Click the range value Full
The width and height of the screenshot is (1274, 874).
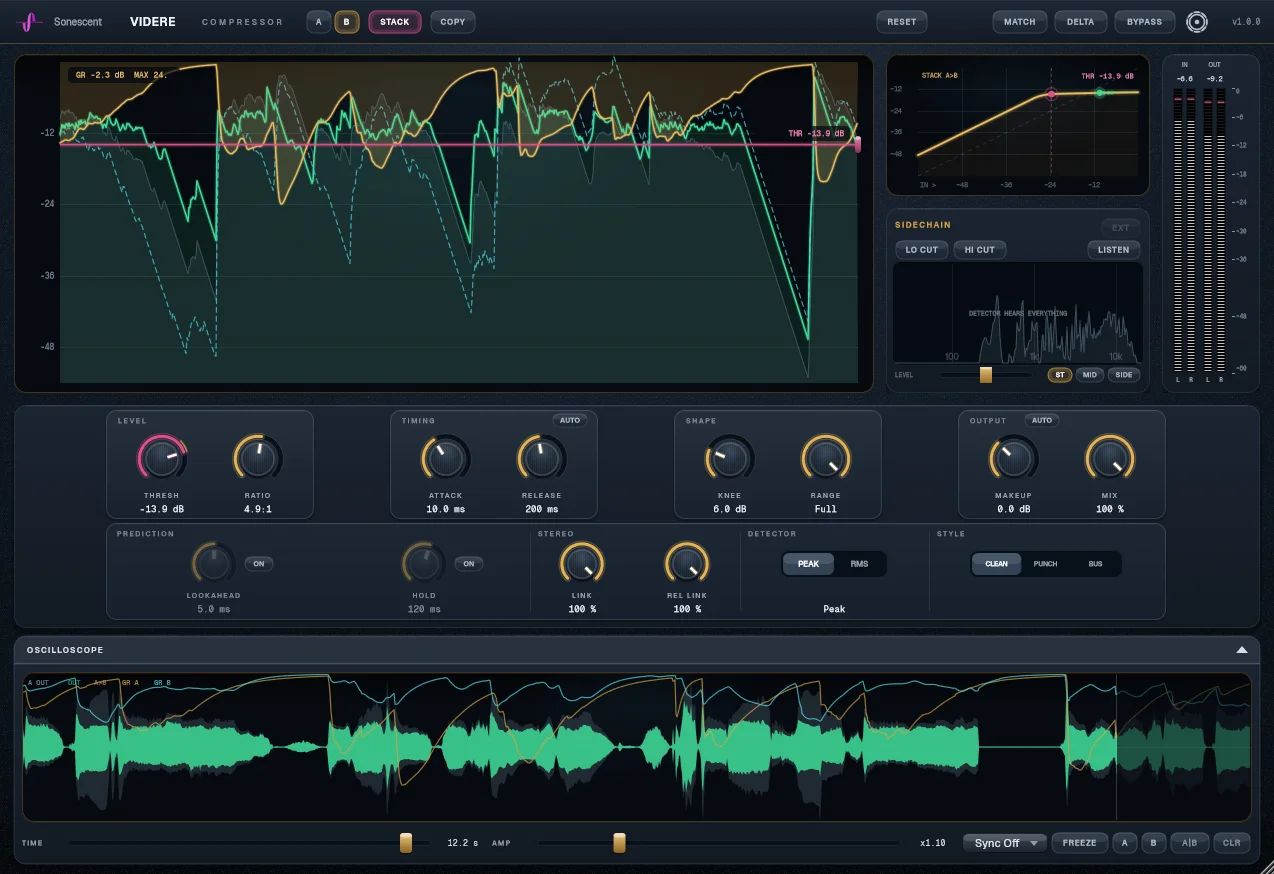(x=825, y=509)
